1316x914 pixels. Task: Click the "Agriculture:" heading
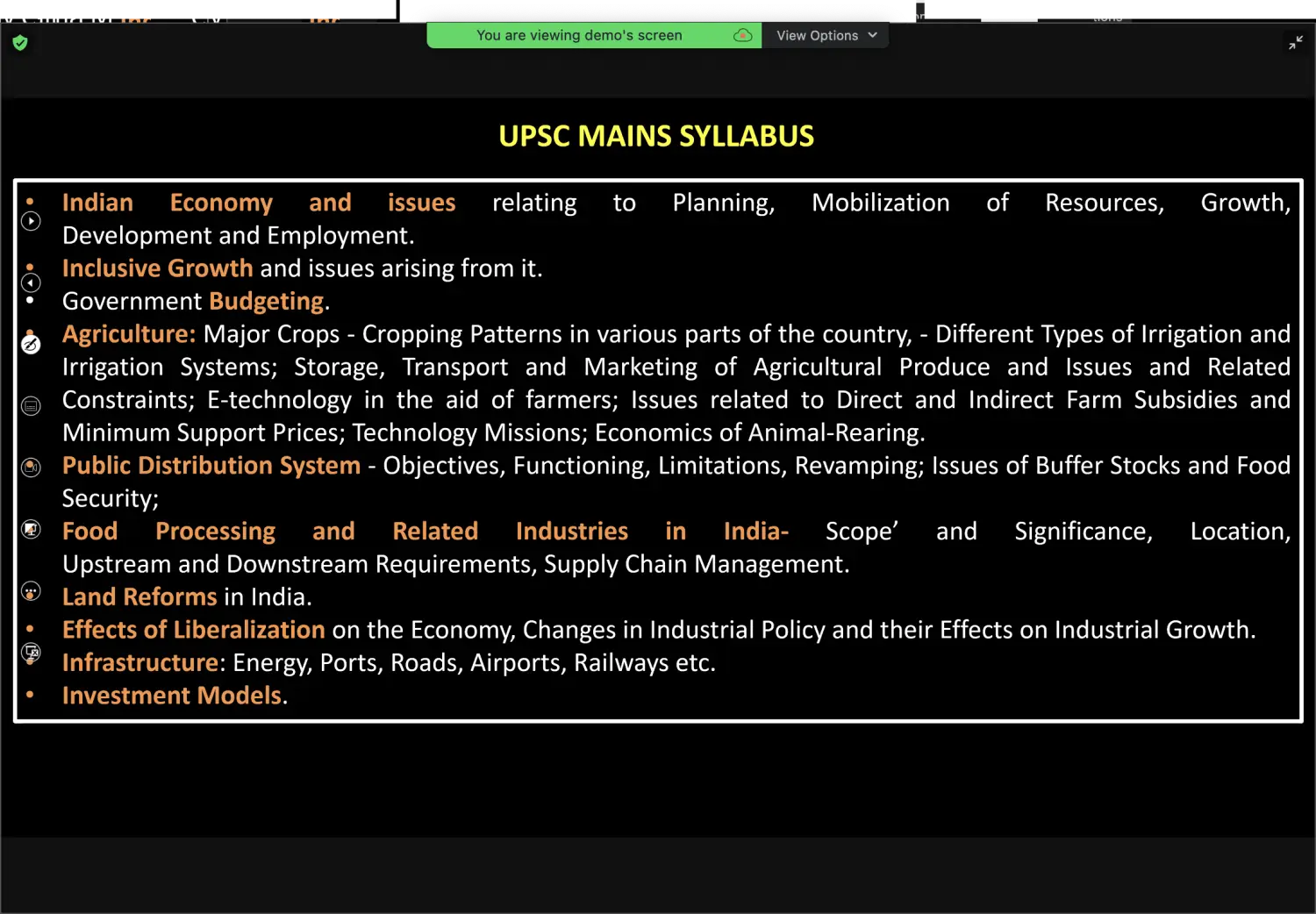coord(129,334)
